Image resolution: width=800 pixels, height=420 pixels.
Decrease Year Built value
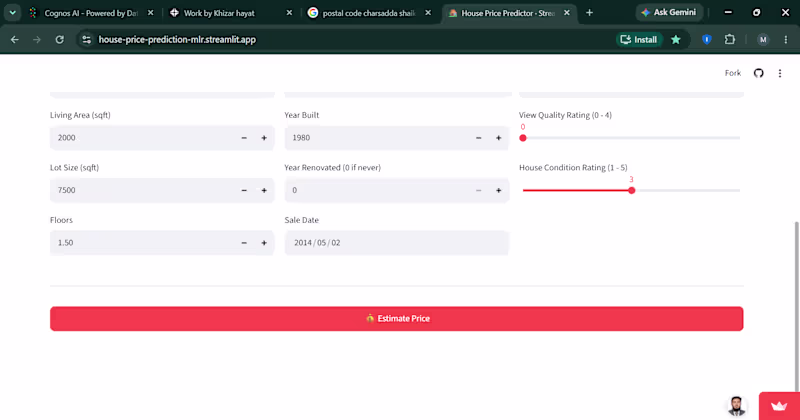click(479, 138)
